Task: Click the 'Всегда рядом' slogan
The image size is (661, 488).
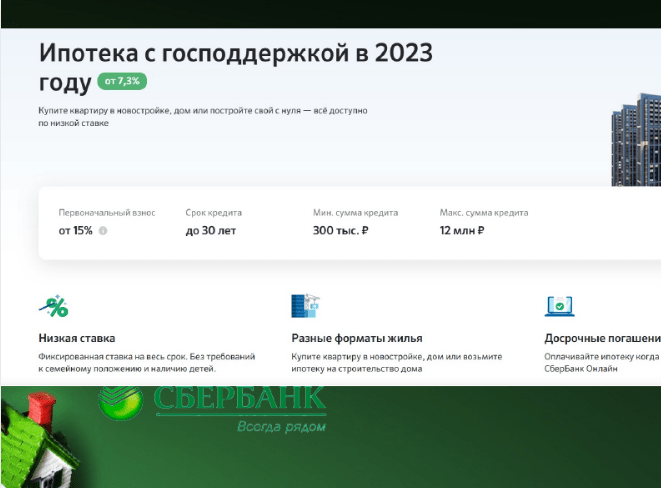Action: 281,426
